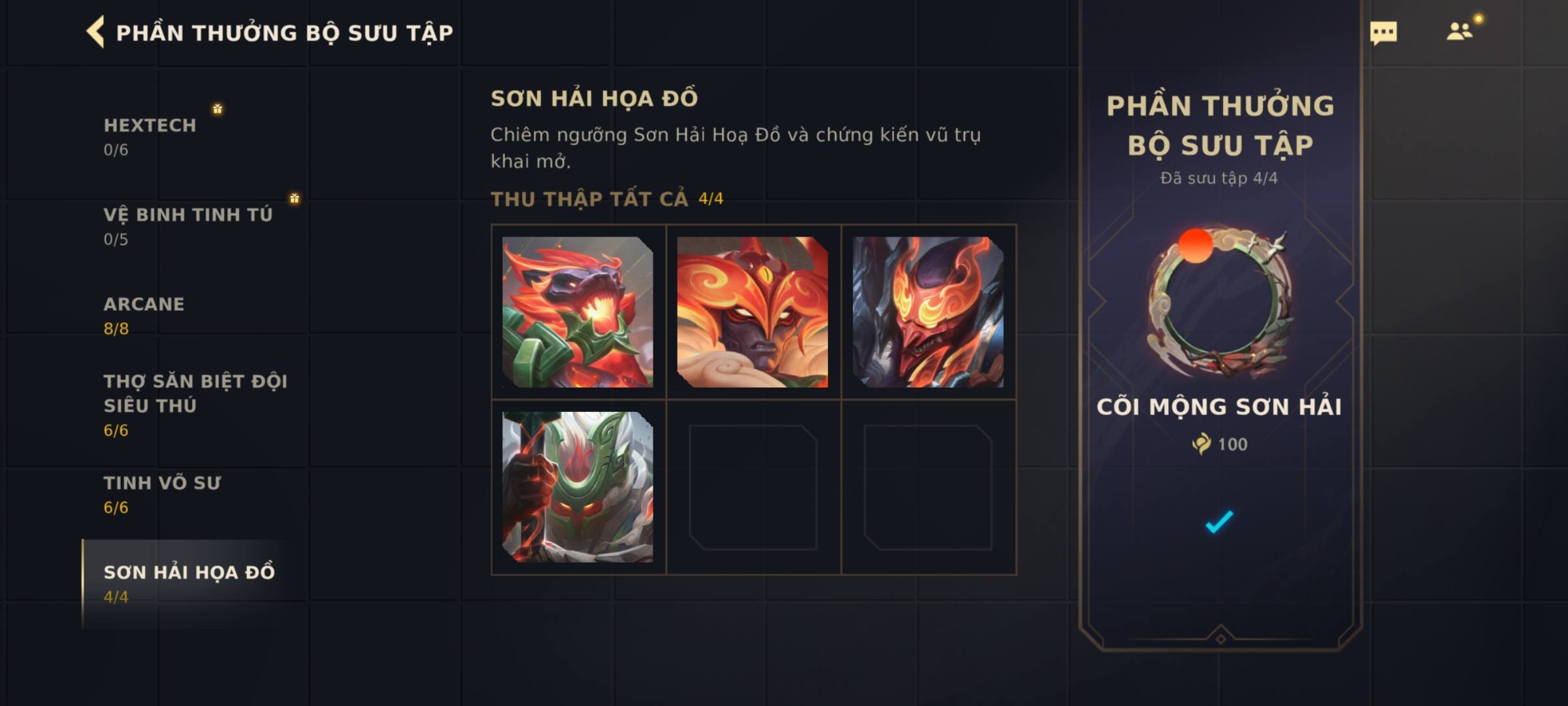Open the chat speech bubble icon
Image resolution: width=1568 pixels, height=706 pixels.
pos(1383,33)
